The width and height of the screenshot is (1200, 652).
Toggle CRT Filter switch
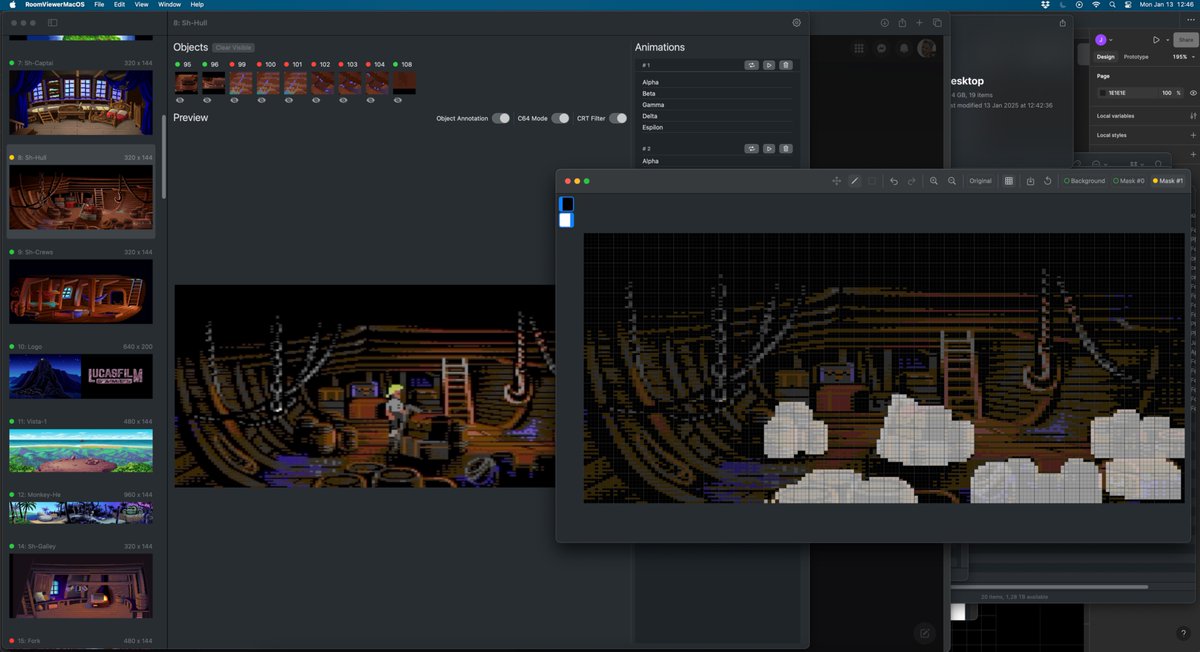tap(618, 118)
